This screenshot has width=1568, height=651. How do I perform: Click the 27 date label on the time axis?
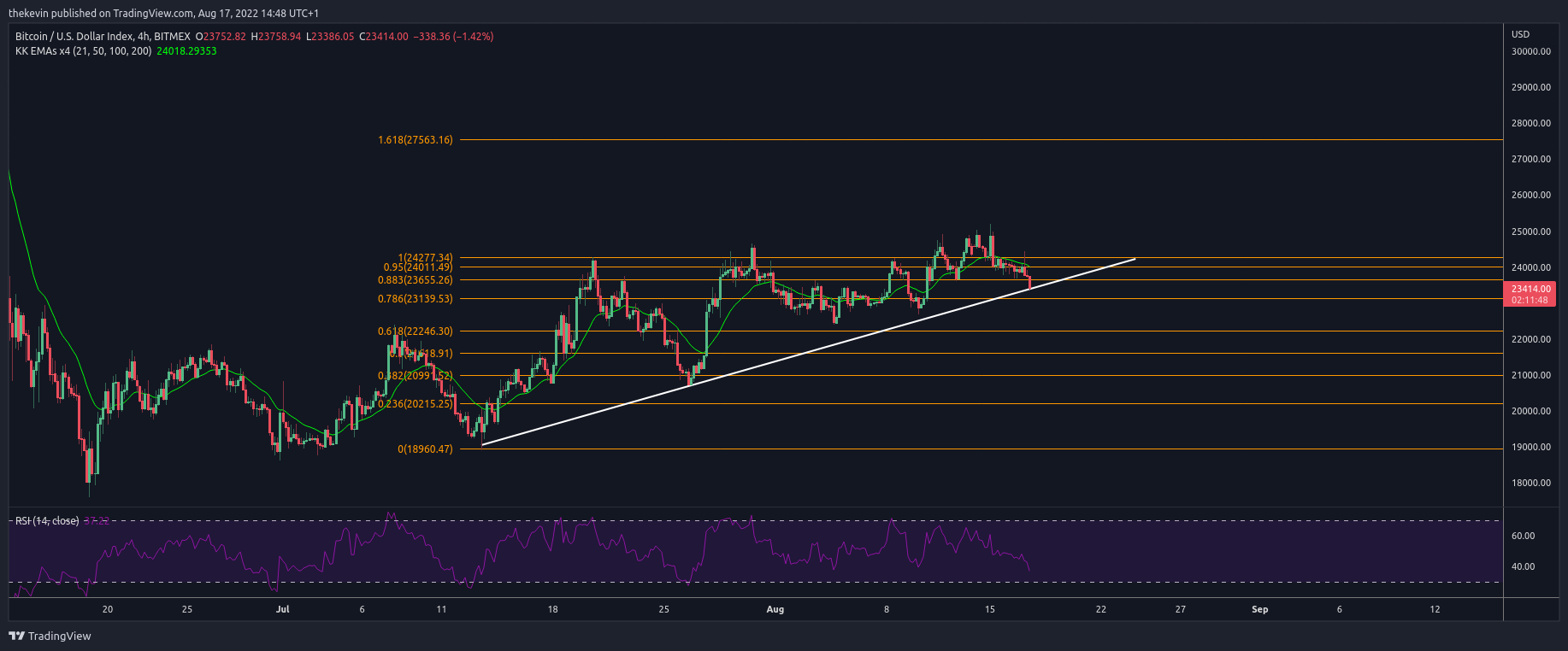click(1181, 609)
